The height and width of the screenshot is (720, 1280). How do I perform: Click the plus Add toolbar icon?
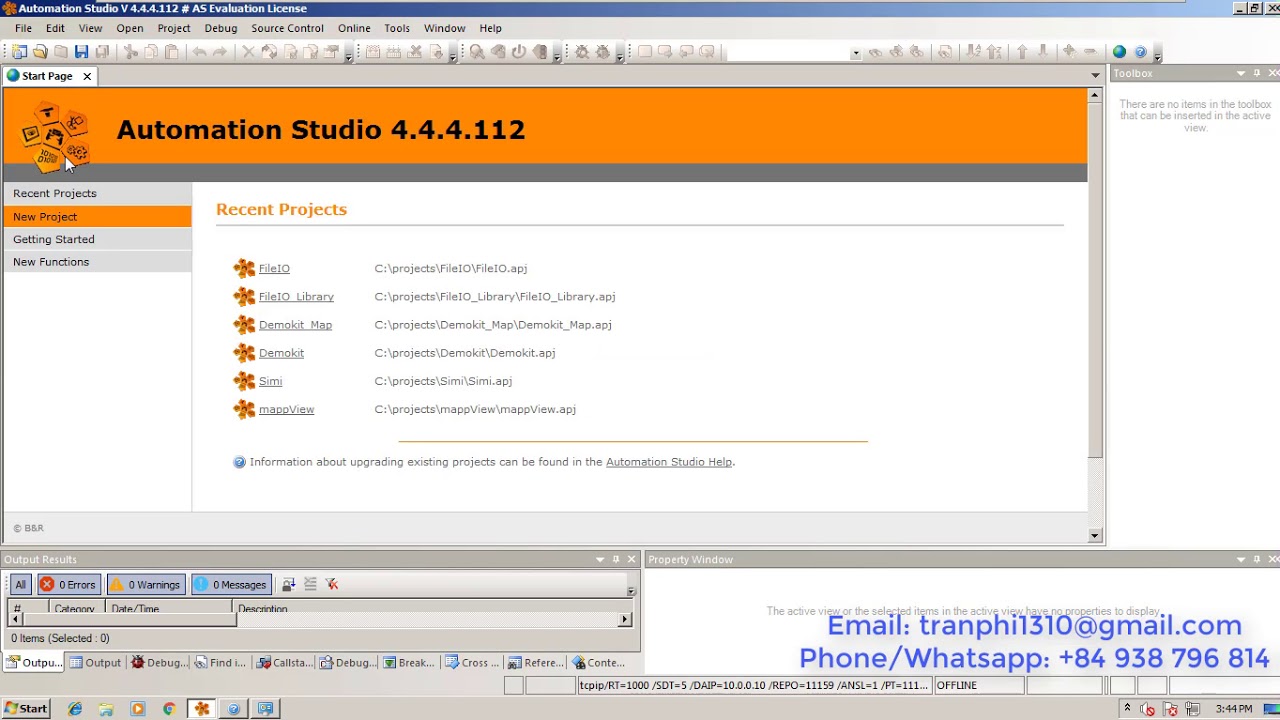pyautogui.click(x=1068, y=52)
